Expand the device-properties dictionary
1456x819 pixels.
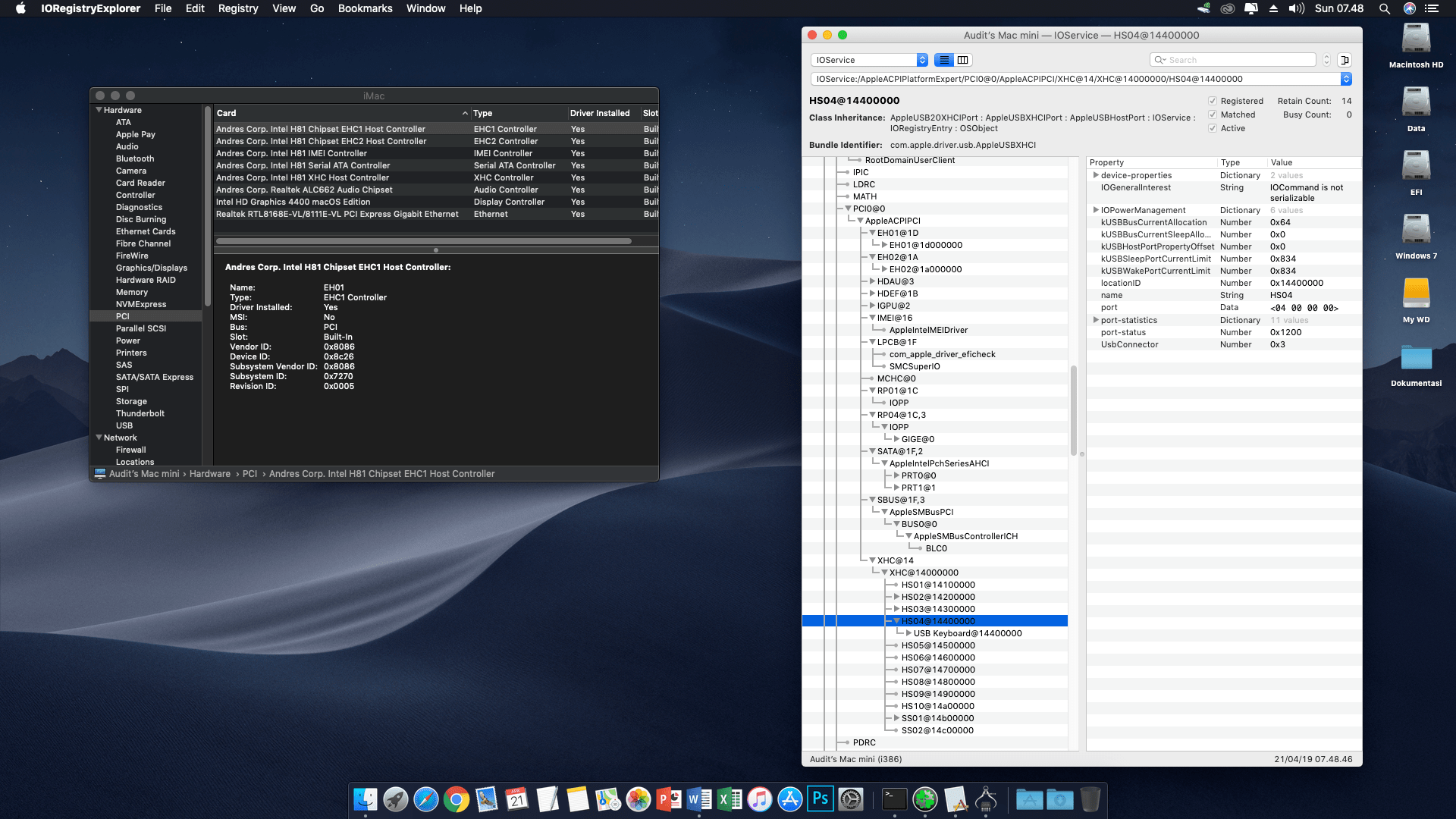pos(1095,175)
